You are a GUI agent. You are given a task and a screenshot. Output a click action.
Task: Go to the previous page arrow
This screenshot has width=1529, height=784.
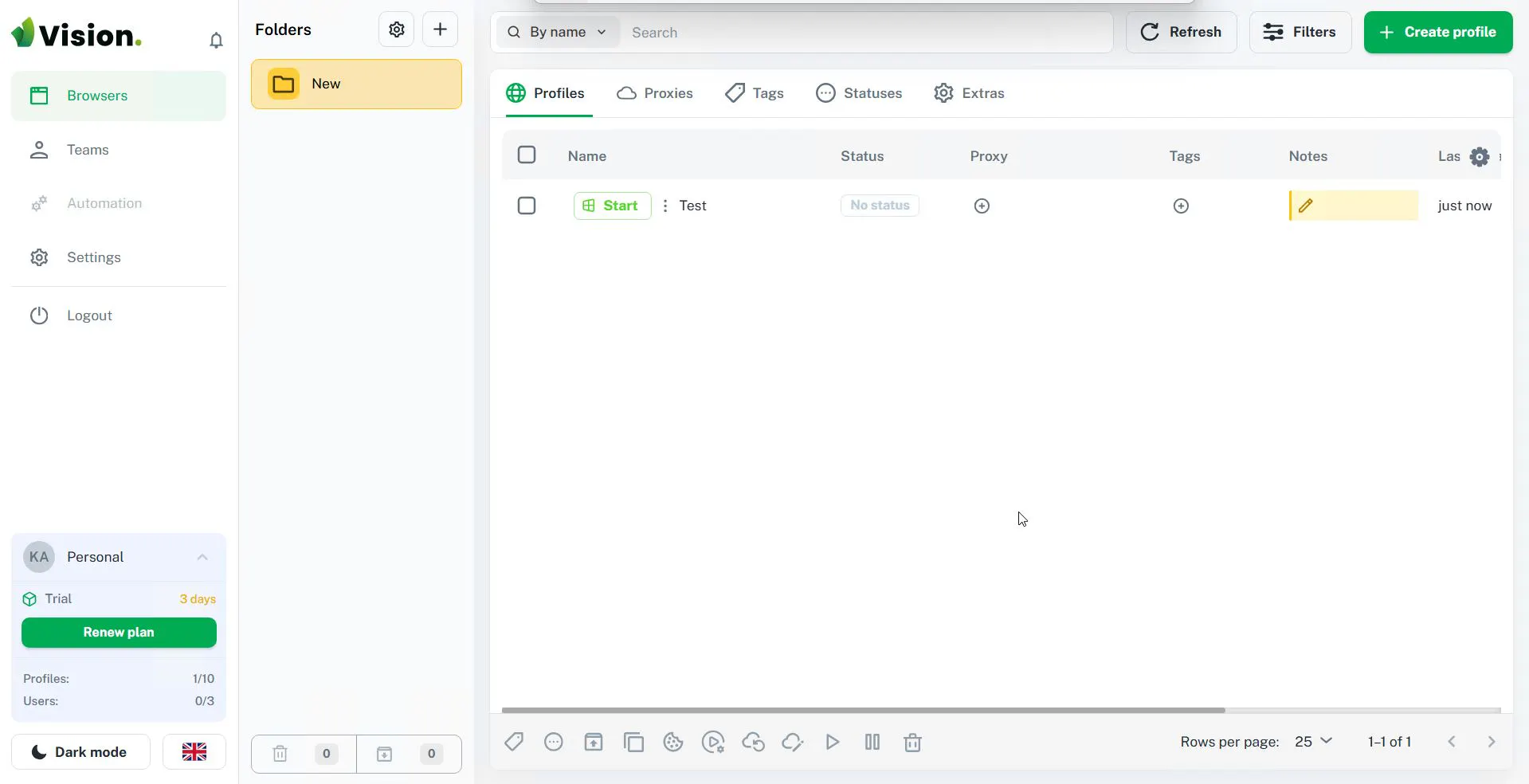point(1452,742)
